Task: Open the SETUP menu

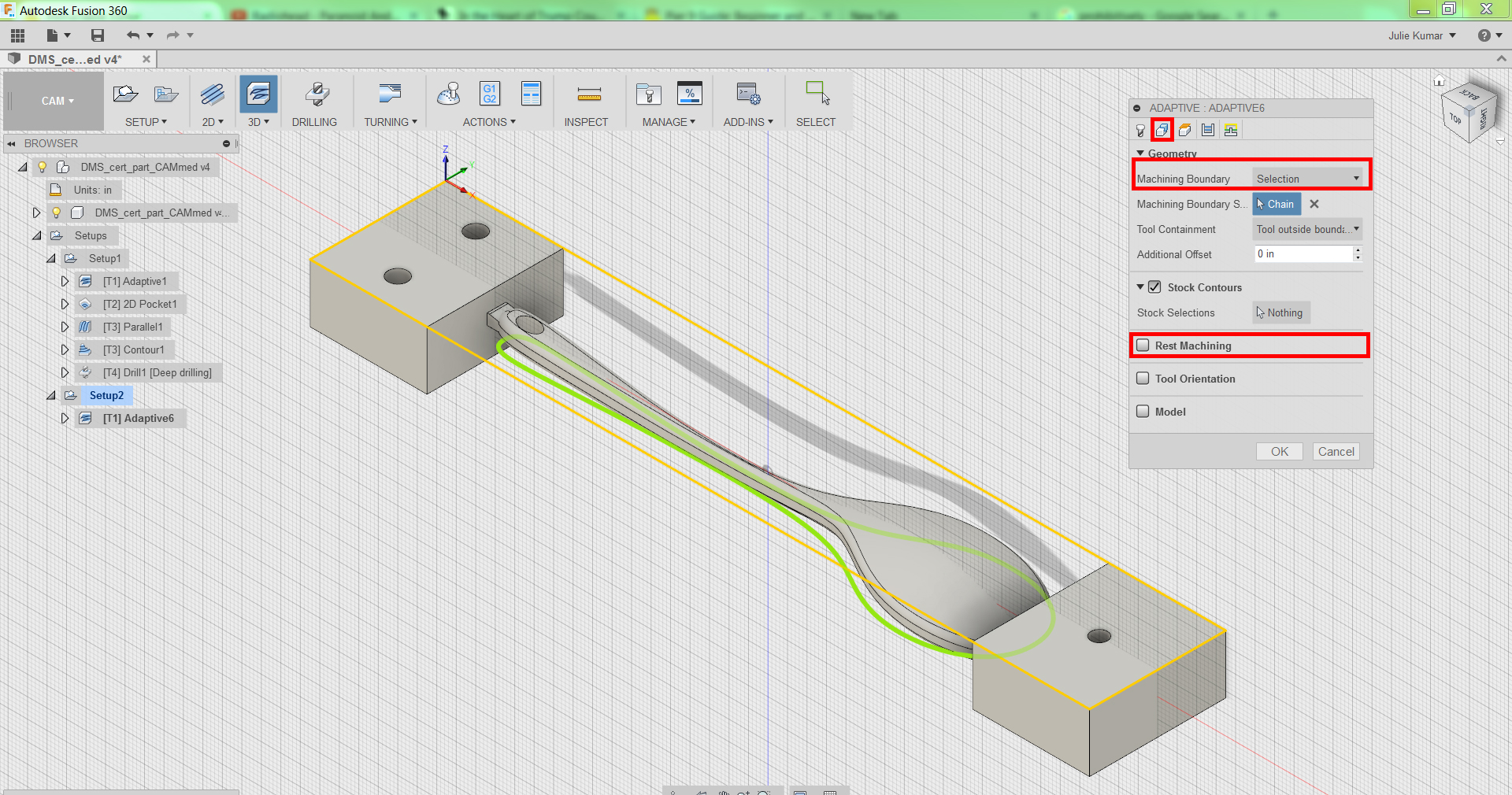Action: tap(146, 122)
